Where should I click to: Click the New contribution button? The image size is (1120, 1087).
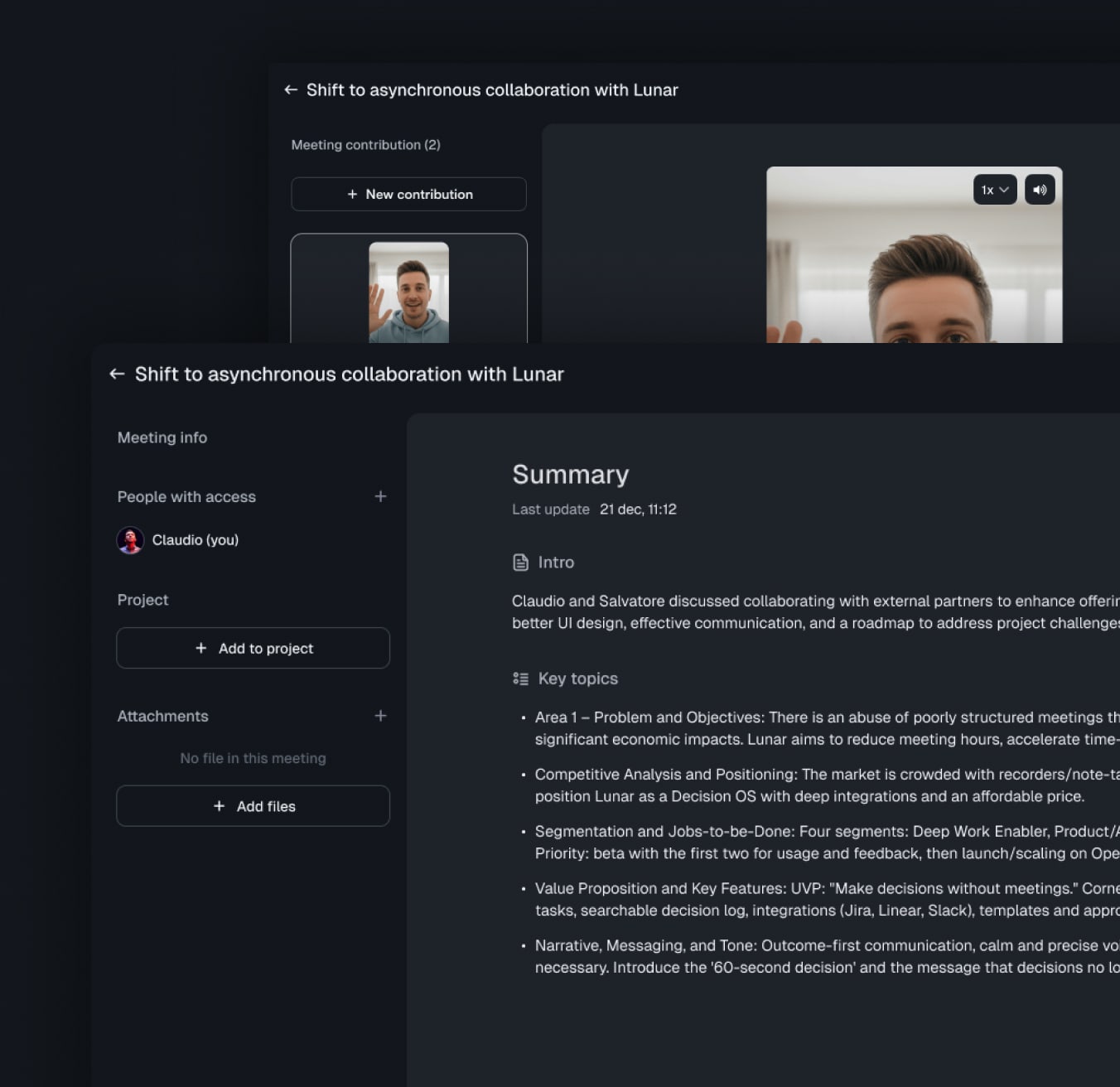(408, 194)
